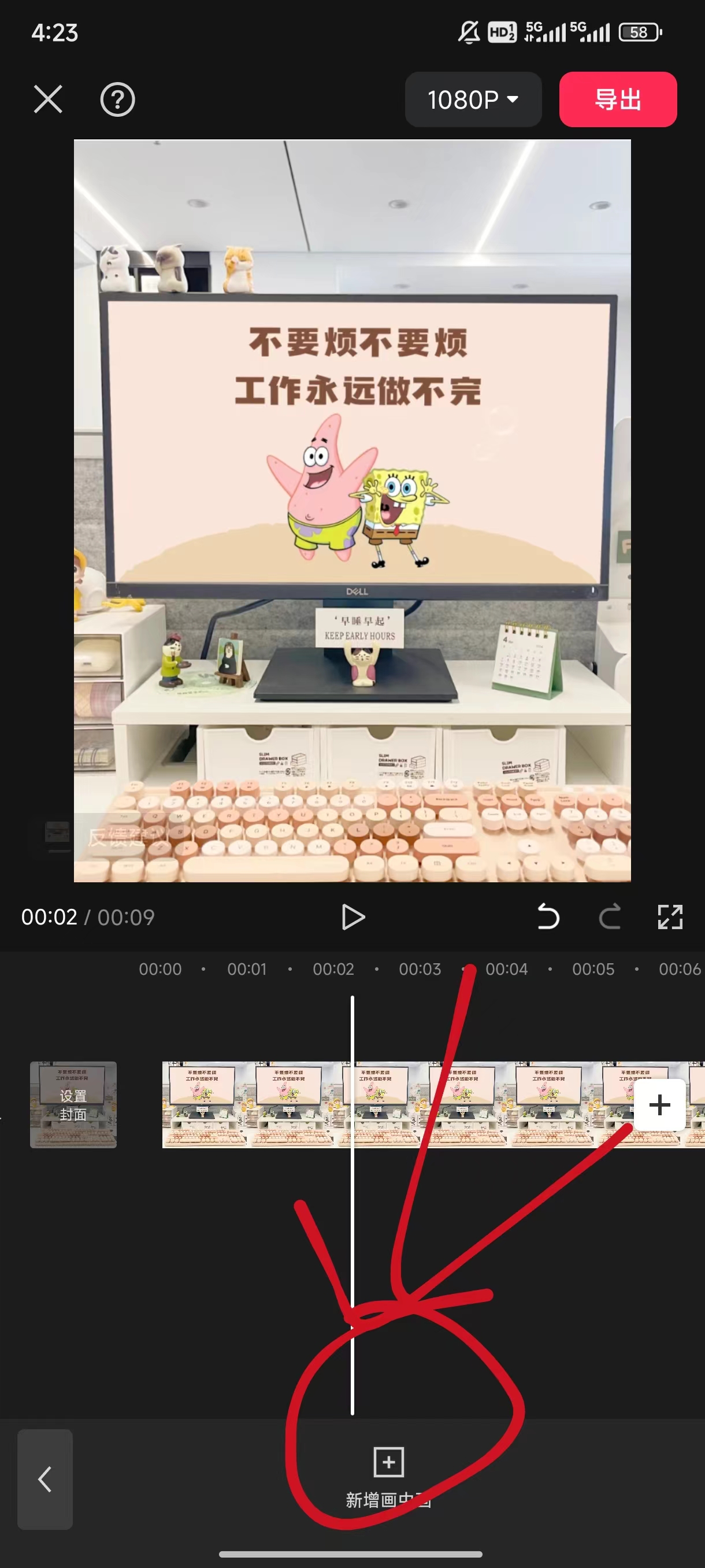Tap the red 导出 export button
Screen dimensions: 705x1568
click(x=617, y=99)
